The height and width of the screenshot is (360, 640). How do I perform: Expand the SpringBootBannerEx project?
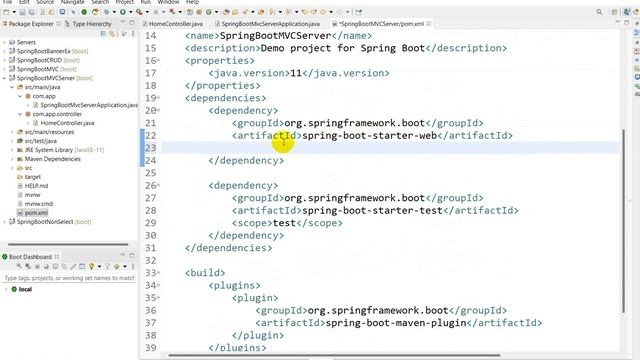pyautogui.click(x=4, y=51)
